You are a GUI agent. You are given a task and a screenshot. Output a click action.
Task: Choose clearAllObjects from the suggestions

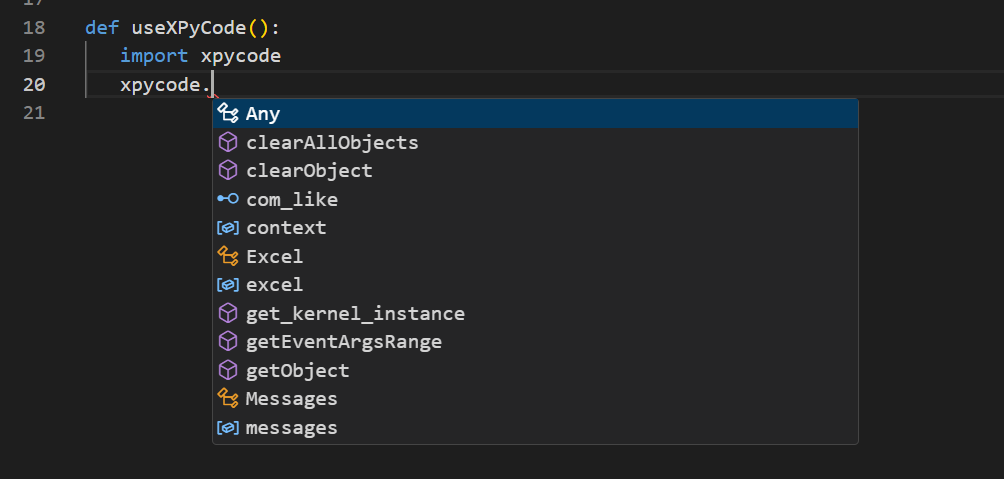tap(332, 143)
